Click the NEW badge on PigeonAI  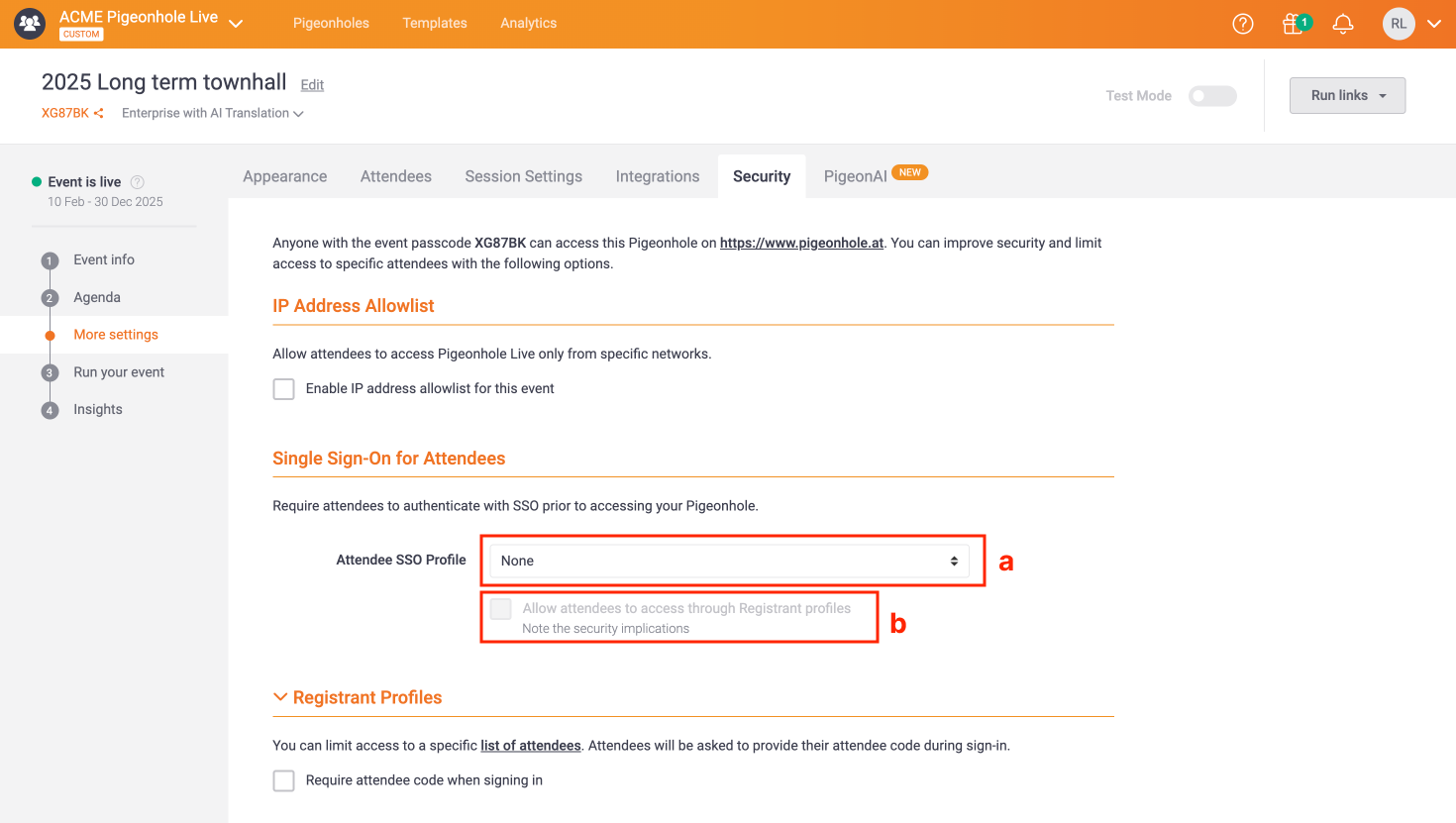tap(910, 172)
